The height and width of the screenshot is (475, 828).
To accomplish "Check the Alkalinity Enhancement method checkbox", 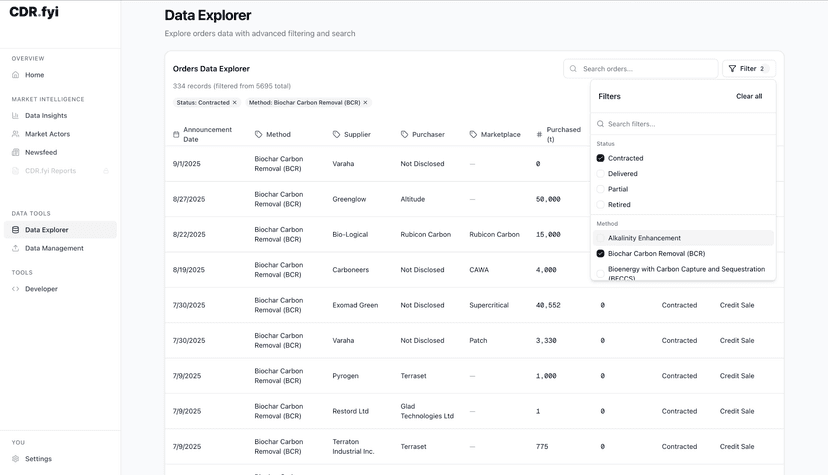I will (600, 238).
